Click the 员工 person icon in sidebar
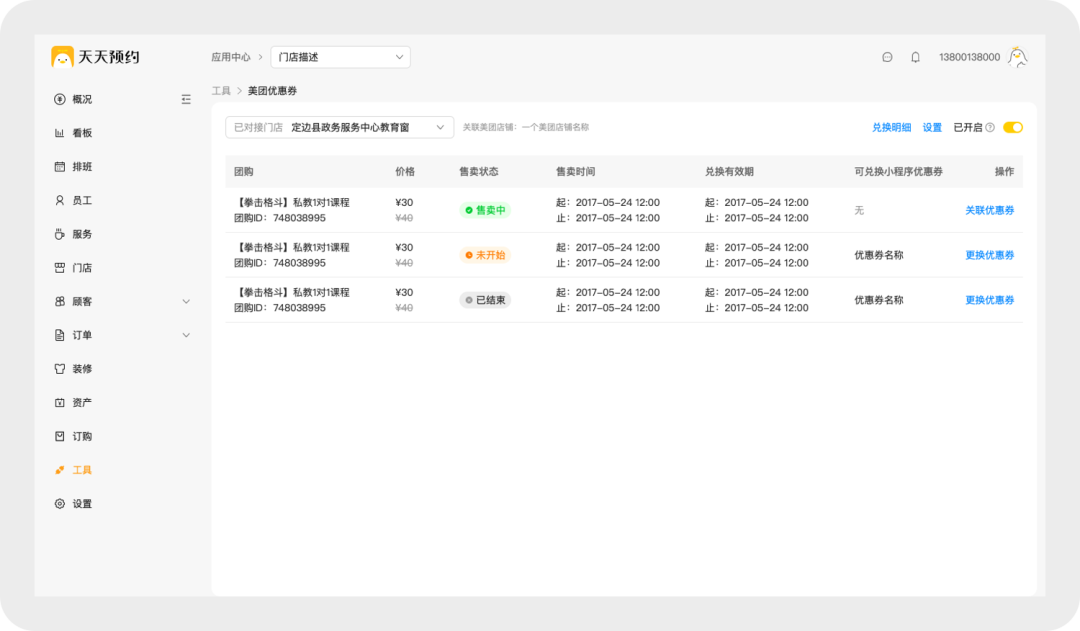Viewport: 1080px width, 631px height. point(60,200)
